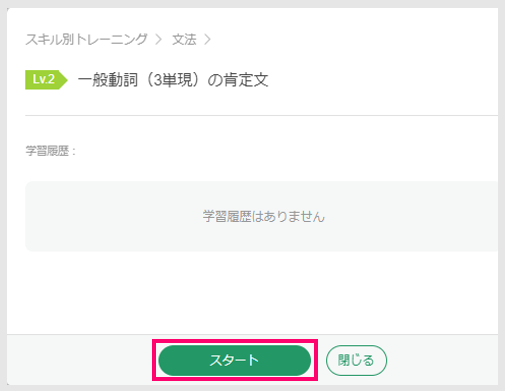Image resolution: width=505 pixels, height=391 pixels.
Task: Click the 閉じる button
Action: point(356,360)
